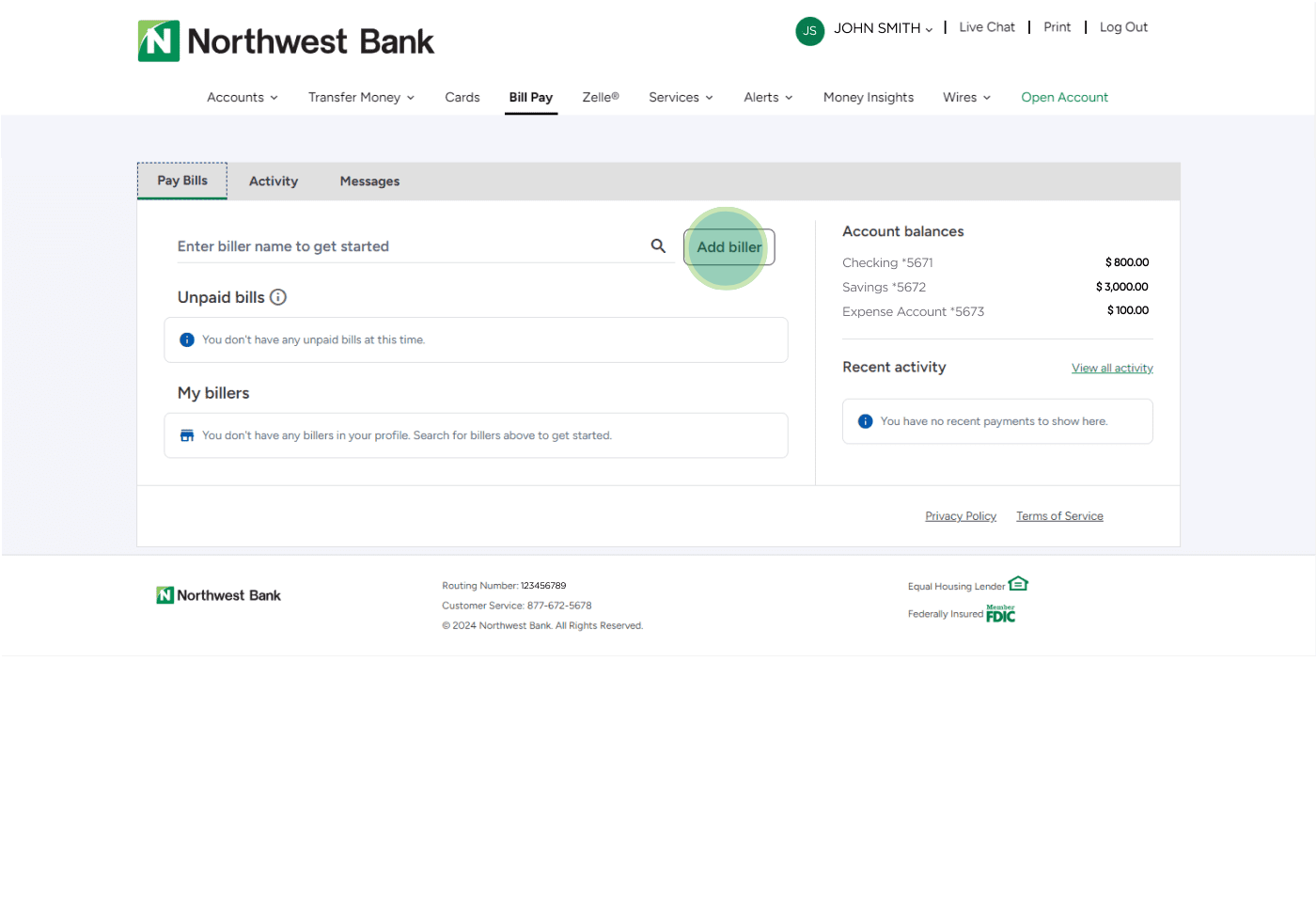
Task: Expand the Alerts dropdown
Action: [768, 98]
